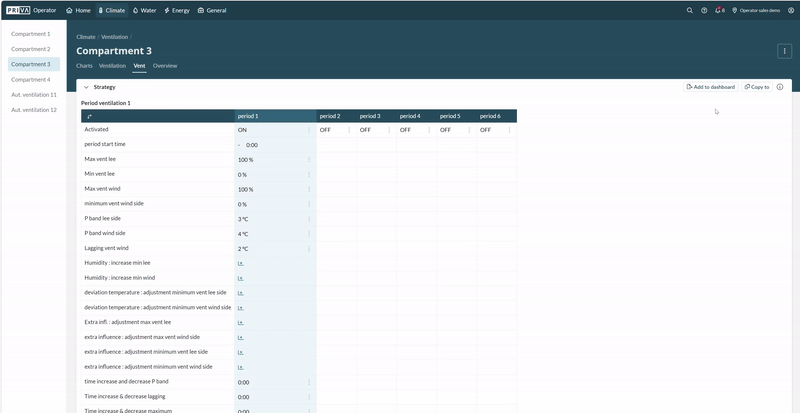Toggle period 3 Activated OFF value
Image resolution: width=800 pixels, height=413 pixels.
pos(365,130)
